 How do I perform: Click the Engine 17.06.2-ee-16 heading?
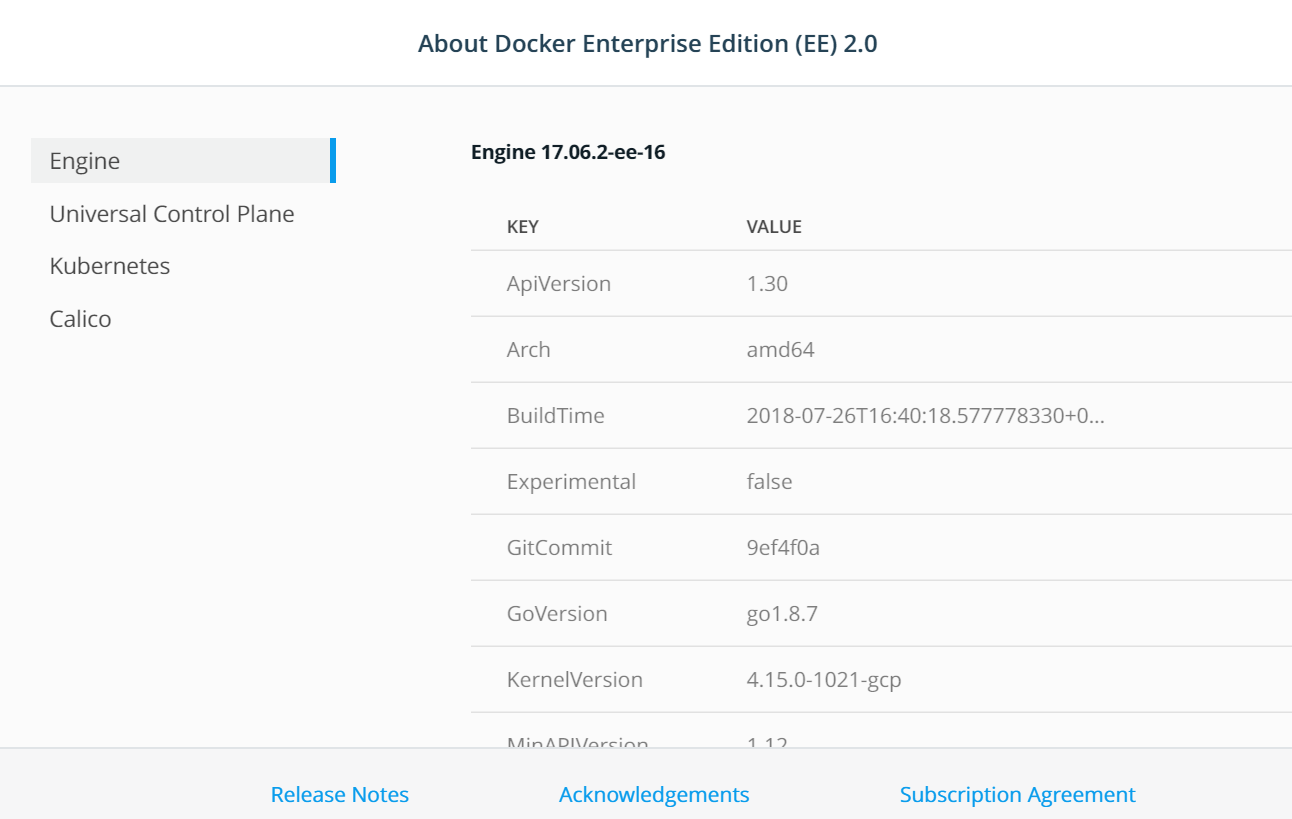(x=568, y=153)
